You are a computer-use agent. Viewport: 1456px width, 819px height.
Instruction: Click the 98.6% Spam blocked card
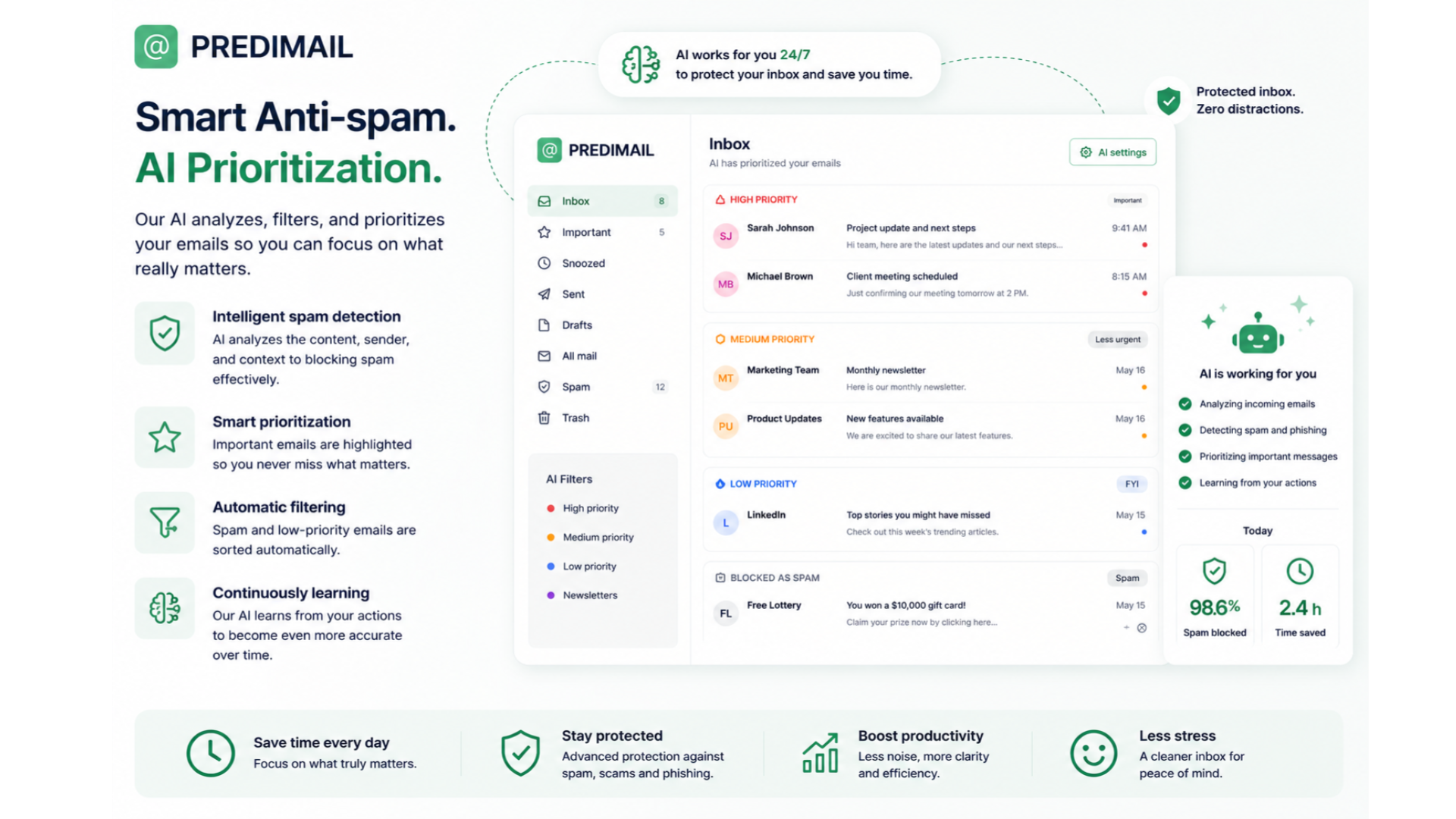pos(1215,596)
